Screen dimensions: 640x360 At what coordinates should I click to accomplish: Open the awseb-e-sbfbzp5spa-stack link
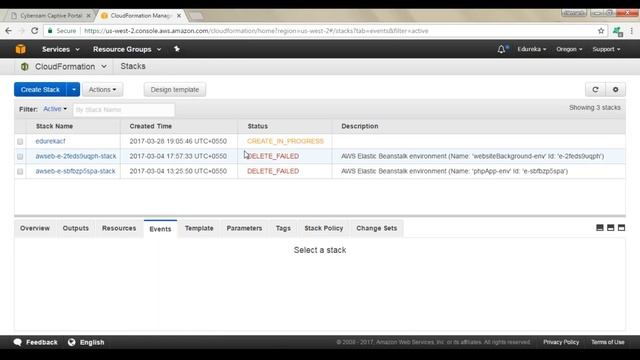pos(76,171)
